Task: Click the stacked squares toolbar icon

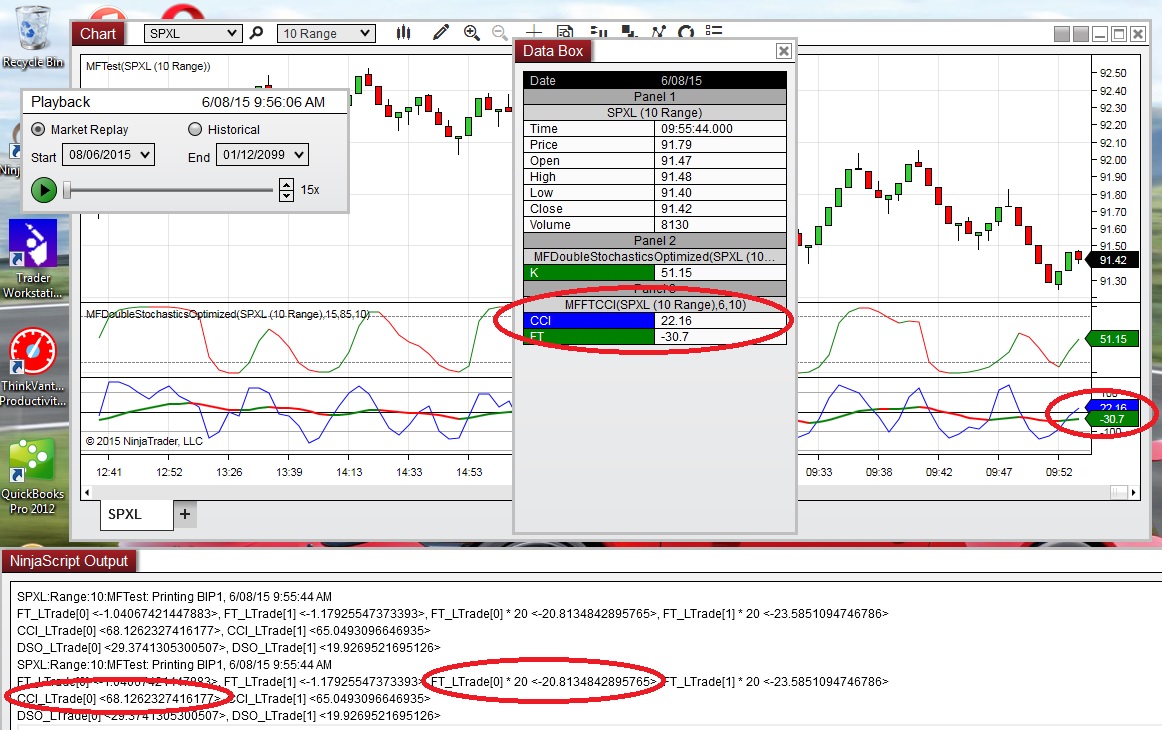Action: 629,31
